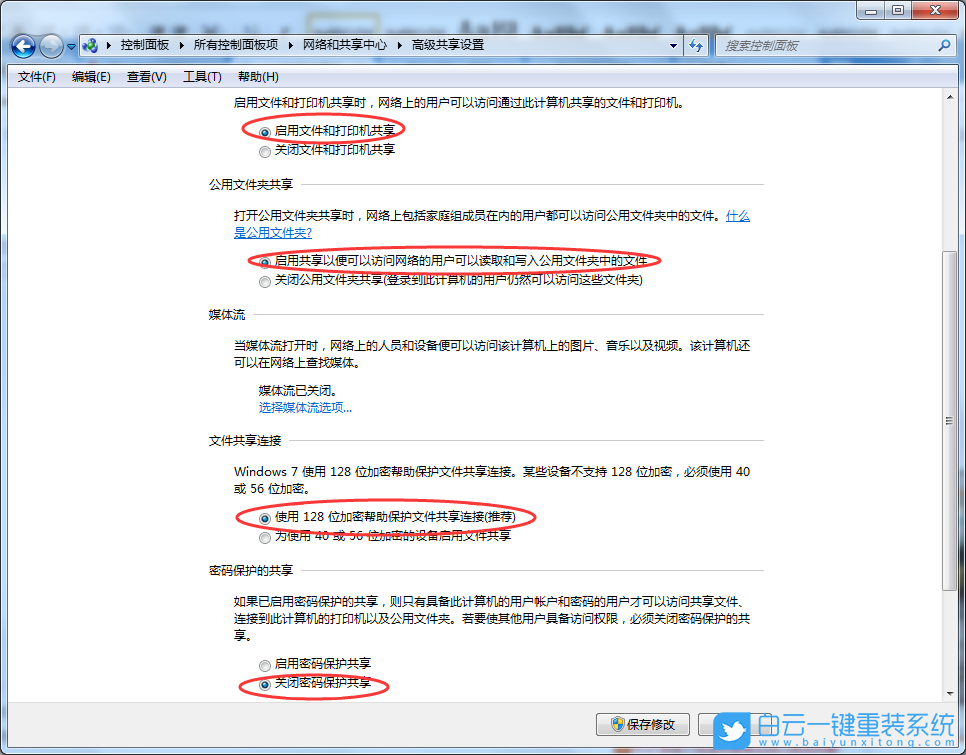This screenshot has width=966, height=755.
Task: Select 关闭文件和打印机共享 option
Action: tap(265, 151)
